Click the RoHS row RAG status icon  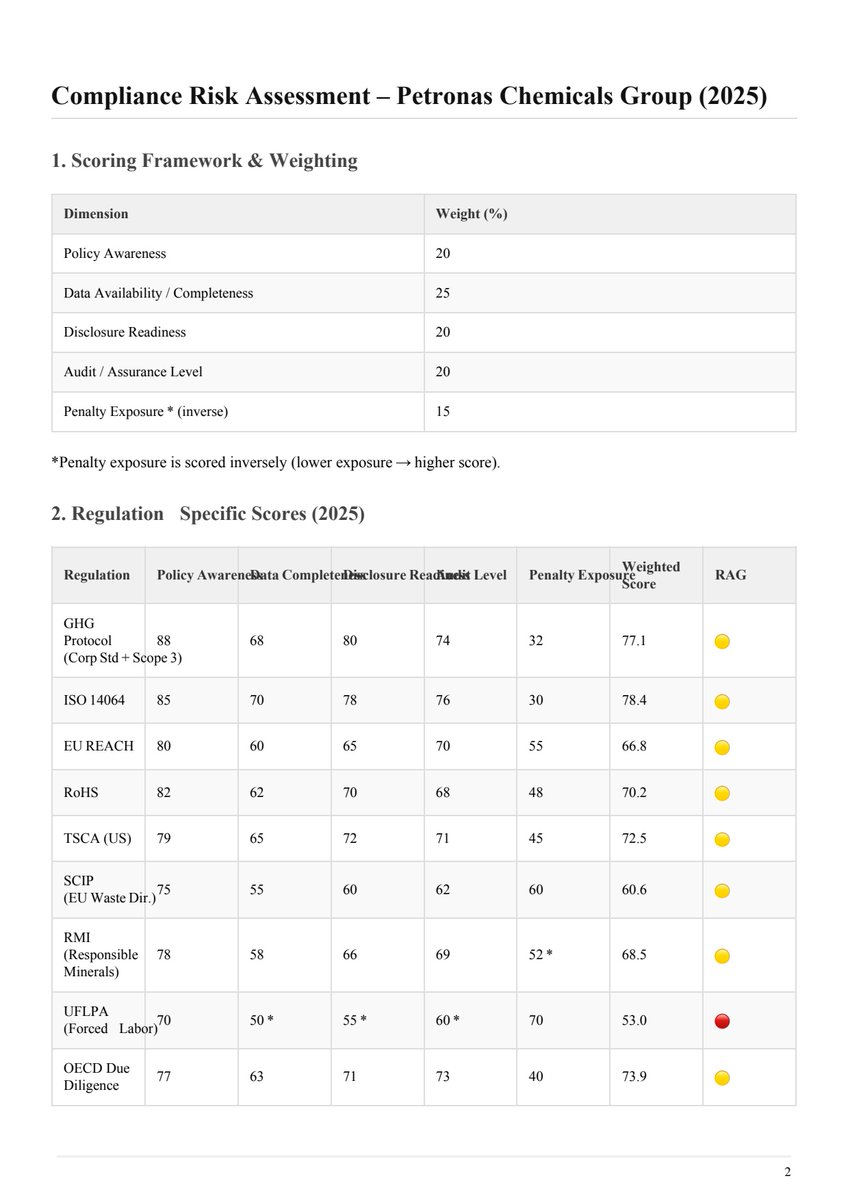click(722, 793)
